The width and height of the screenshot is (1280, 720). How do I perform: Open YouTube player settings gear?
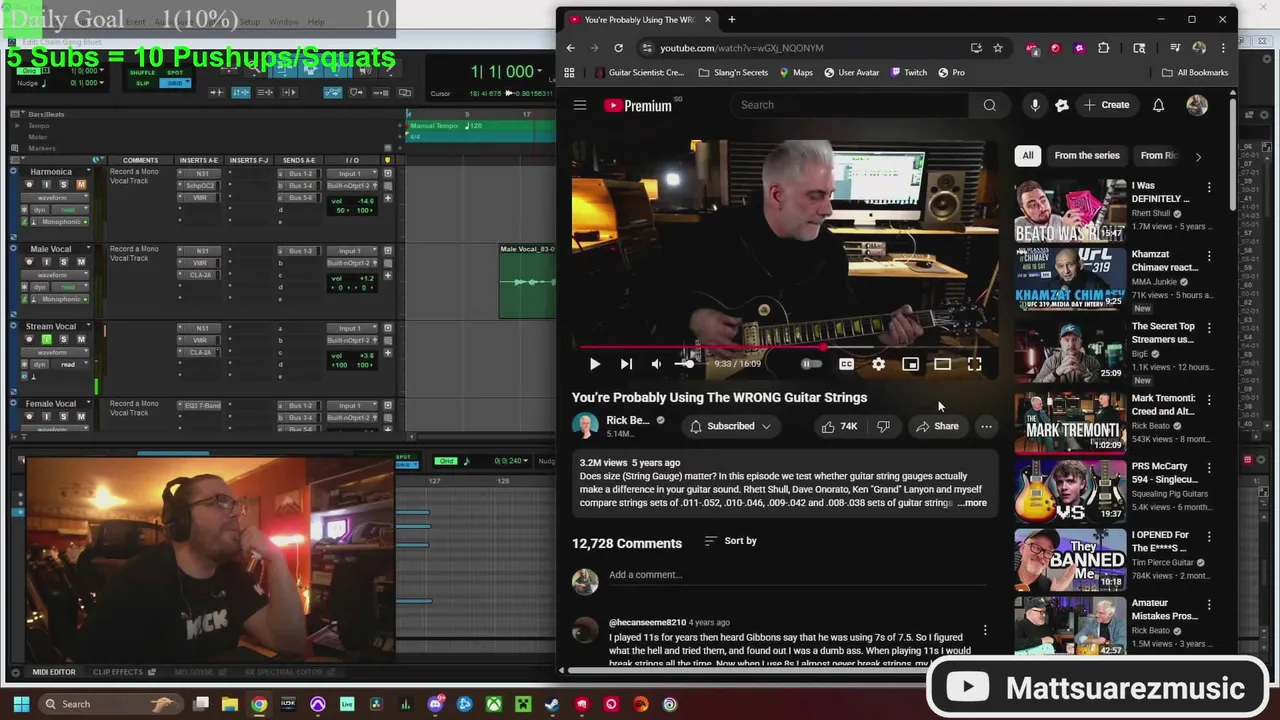pyautogui.click(x=878, y=364)
